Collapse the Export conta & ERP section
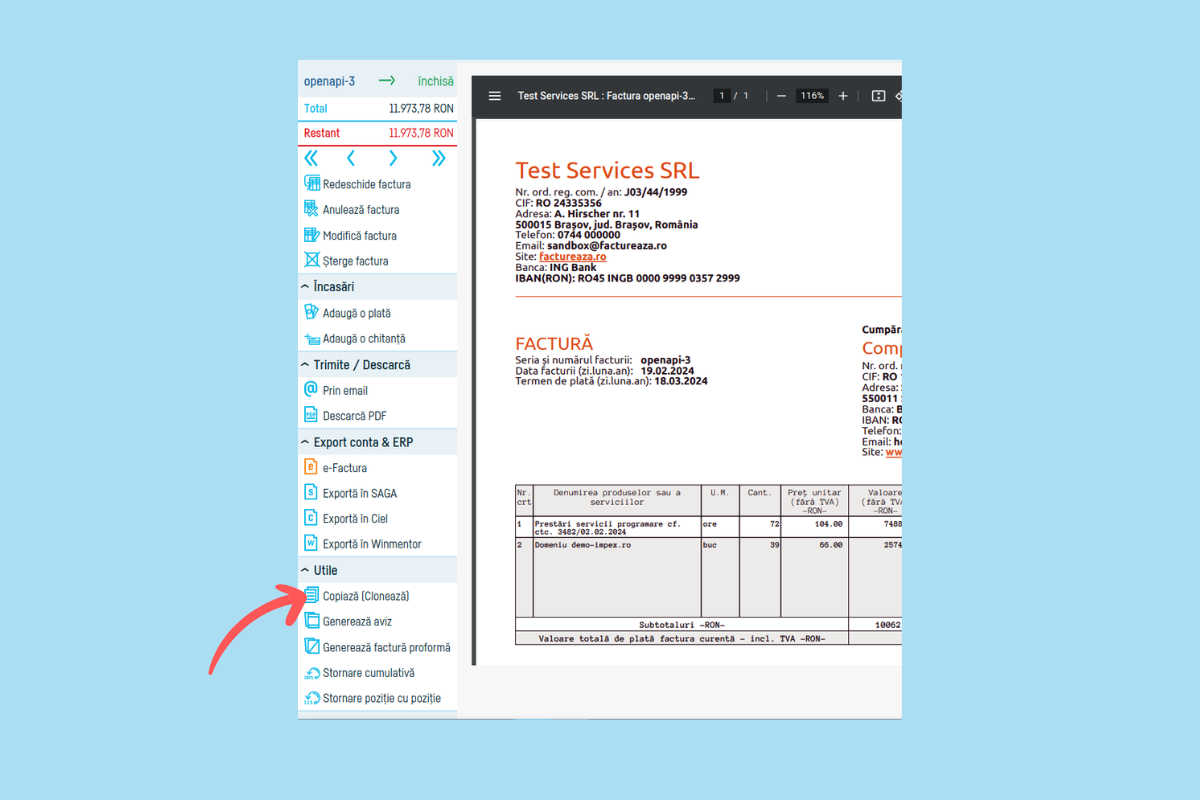 point(305,442)
